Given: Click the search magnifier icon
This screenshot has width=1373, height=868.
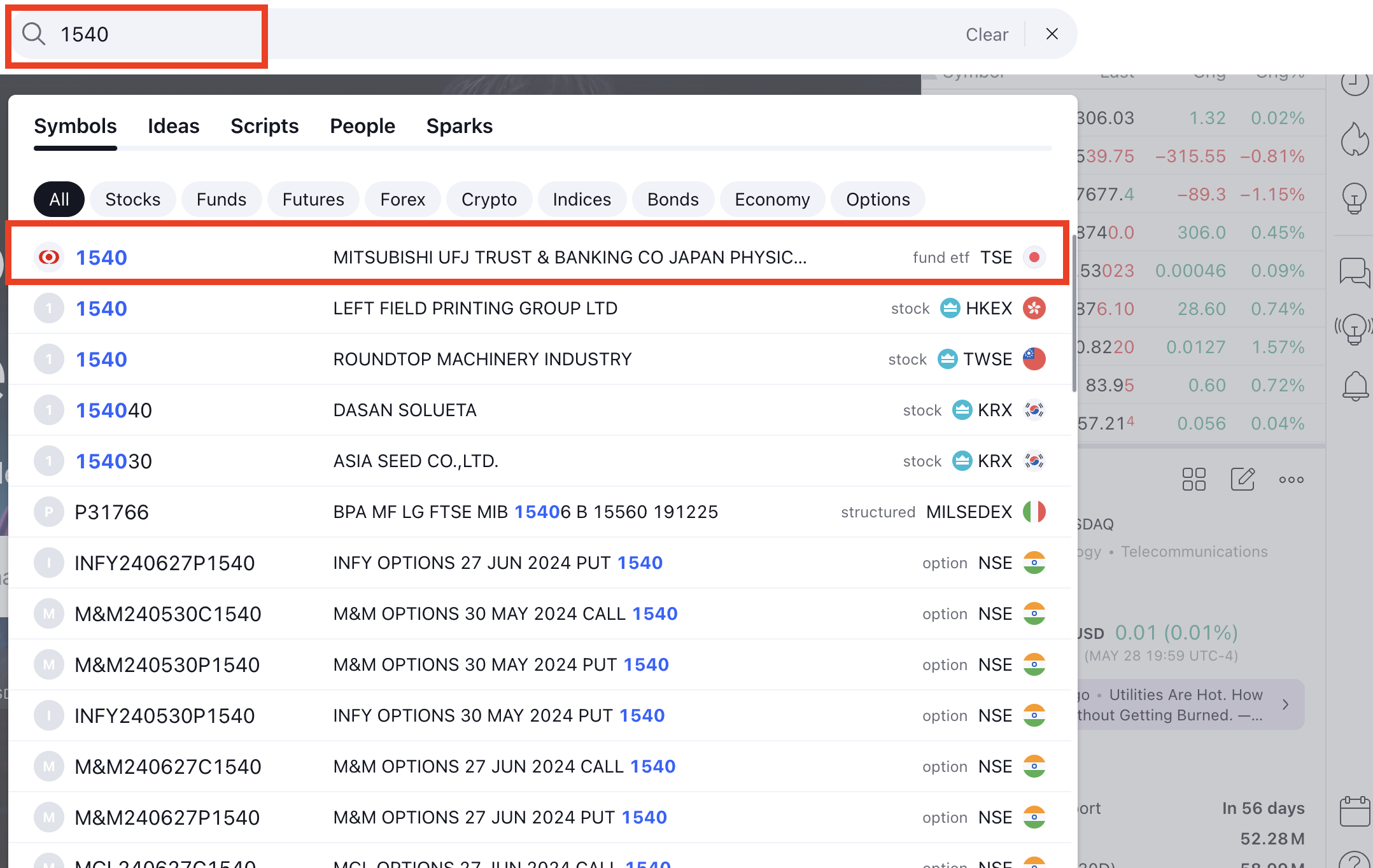Looking at the screenshot, I should coord(33,34).
